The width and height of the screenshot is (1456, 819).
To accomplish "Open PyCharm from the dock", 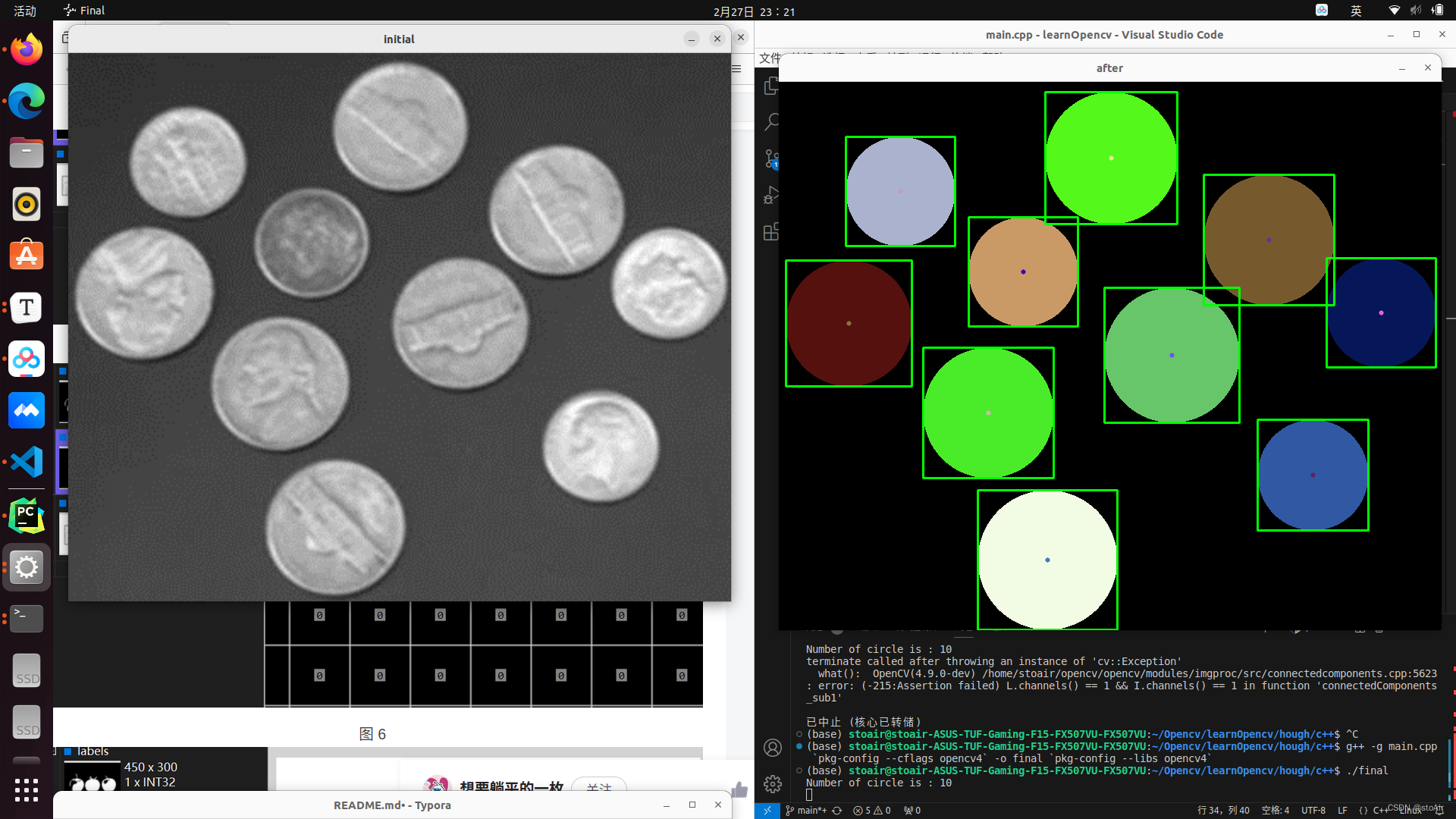I will [x=27, y=516].
